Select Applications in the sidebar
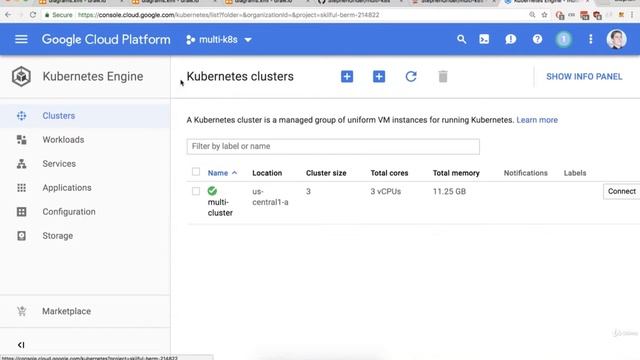This screenshot has width=640, height=360. click(x=67, y=188)
